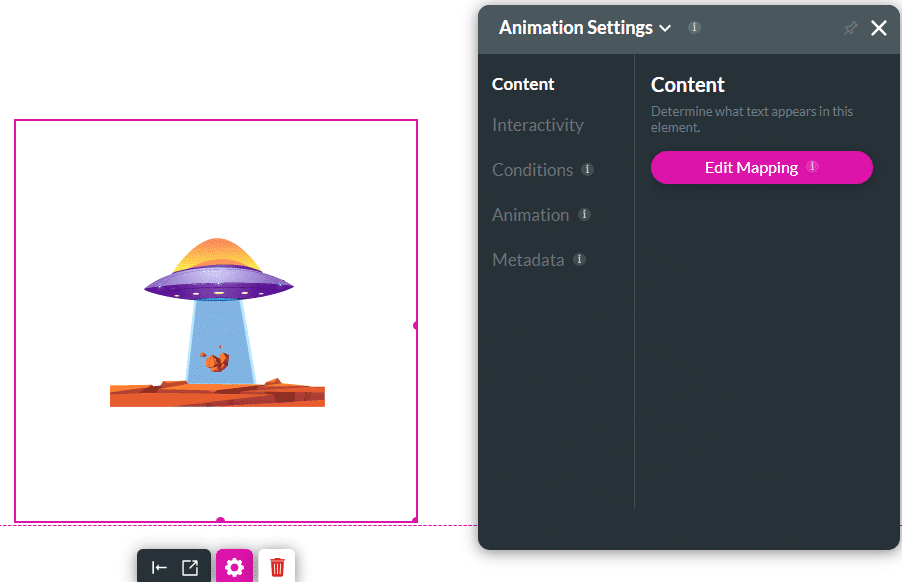Viewport: 902px width, 582px height.
Task: Switch to the Interactivity tab
Action: click(x=537, y=125)
